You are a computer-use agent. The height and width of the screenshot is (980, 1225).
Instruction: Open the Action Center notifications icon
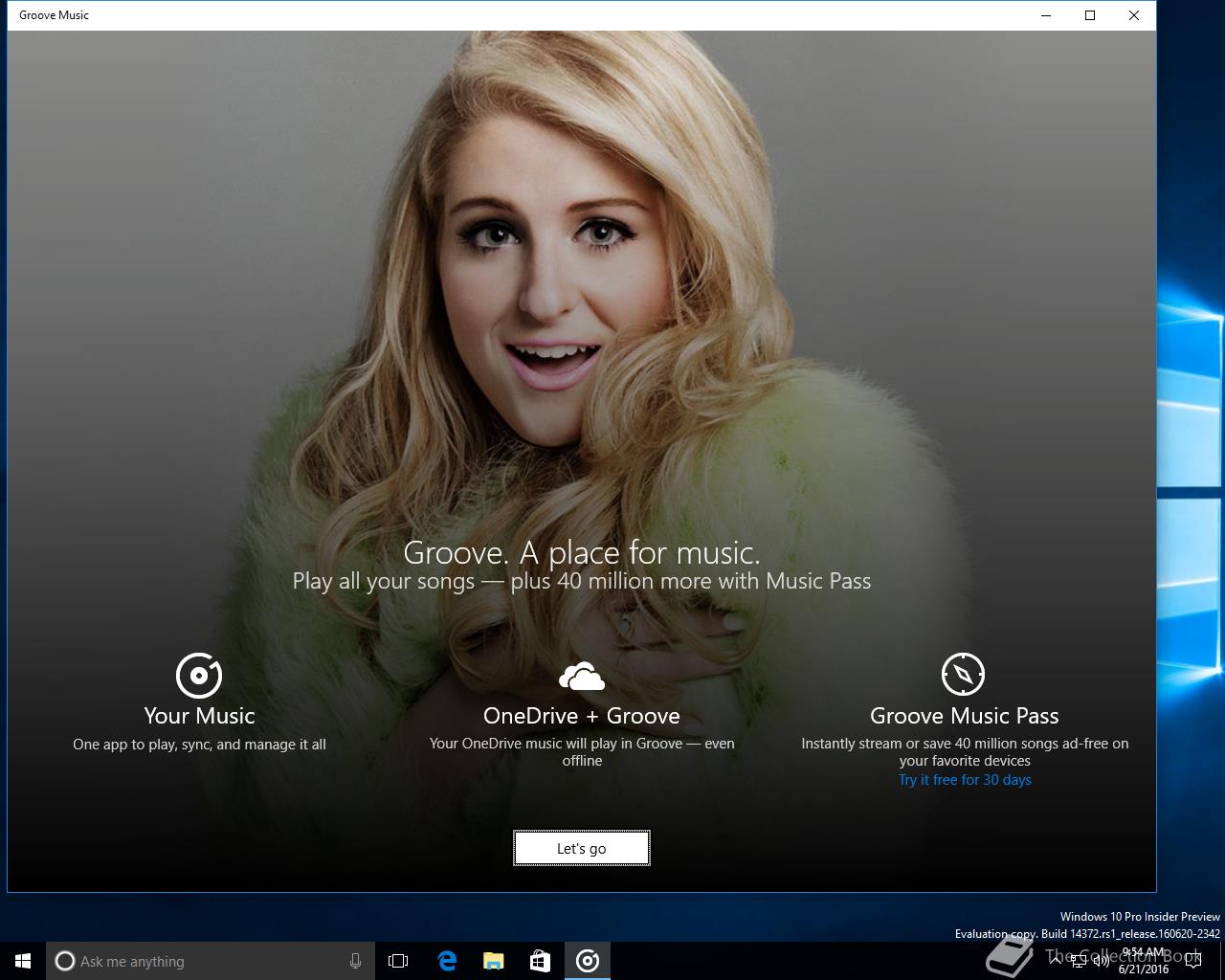coord(1193,961)
